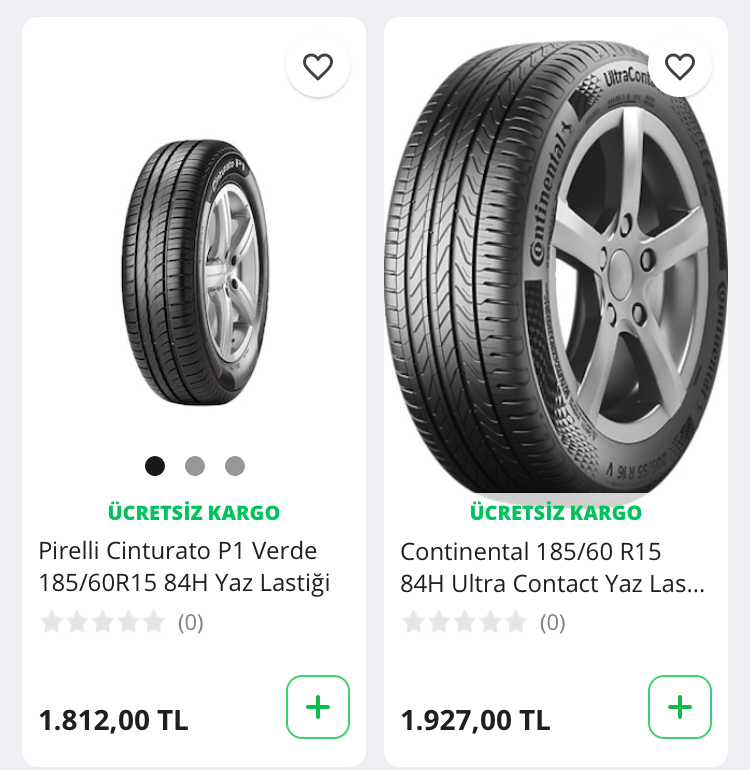Image resolution: width=750 pixels, height=770 pixels.
Task: Click the Pirelli review count (0)
Action: point(190,623)
